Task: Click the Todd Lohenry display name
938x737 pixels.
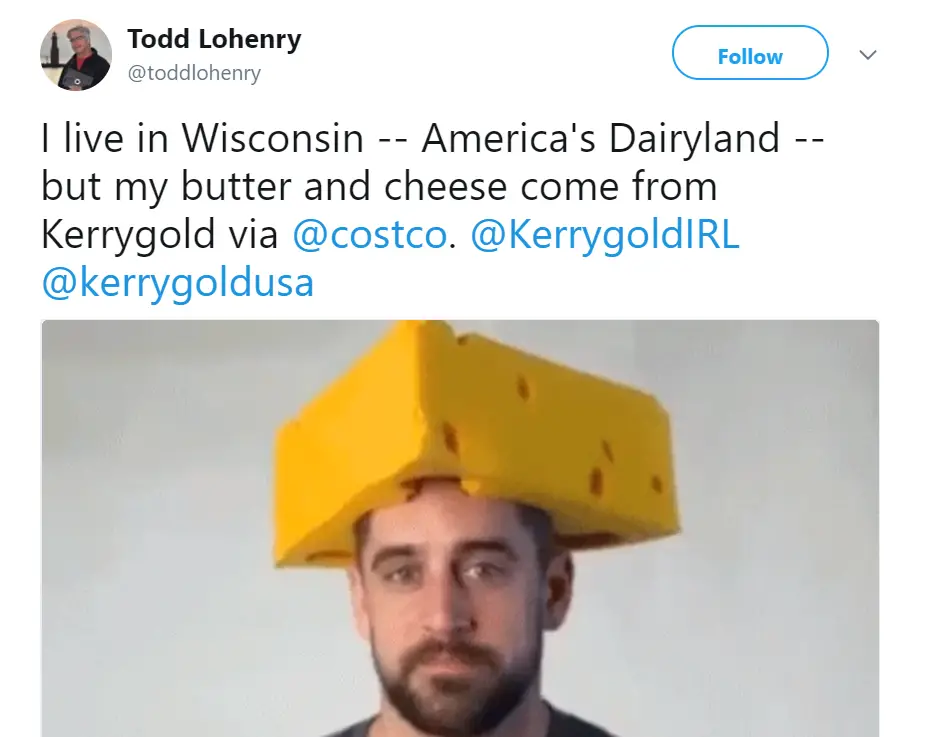Action: click(x=214, y=39)
